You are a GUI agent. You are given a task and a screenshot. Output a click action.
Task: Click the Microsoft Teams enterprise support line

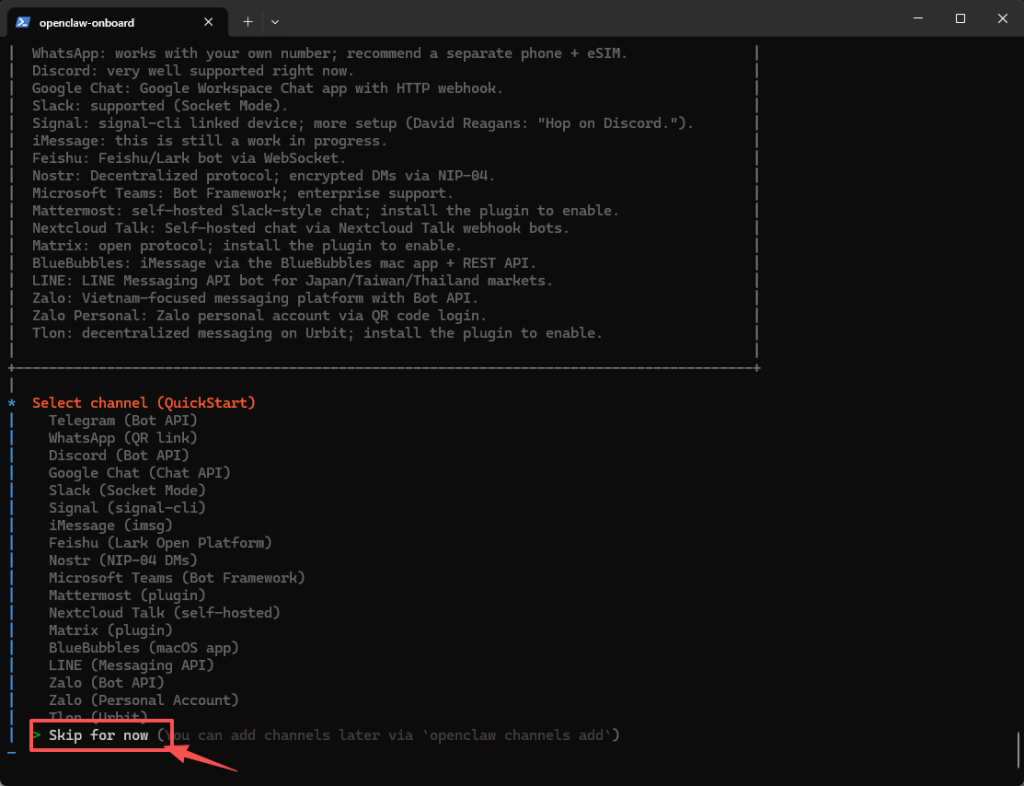point(243,193)
